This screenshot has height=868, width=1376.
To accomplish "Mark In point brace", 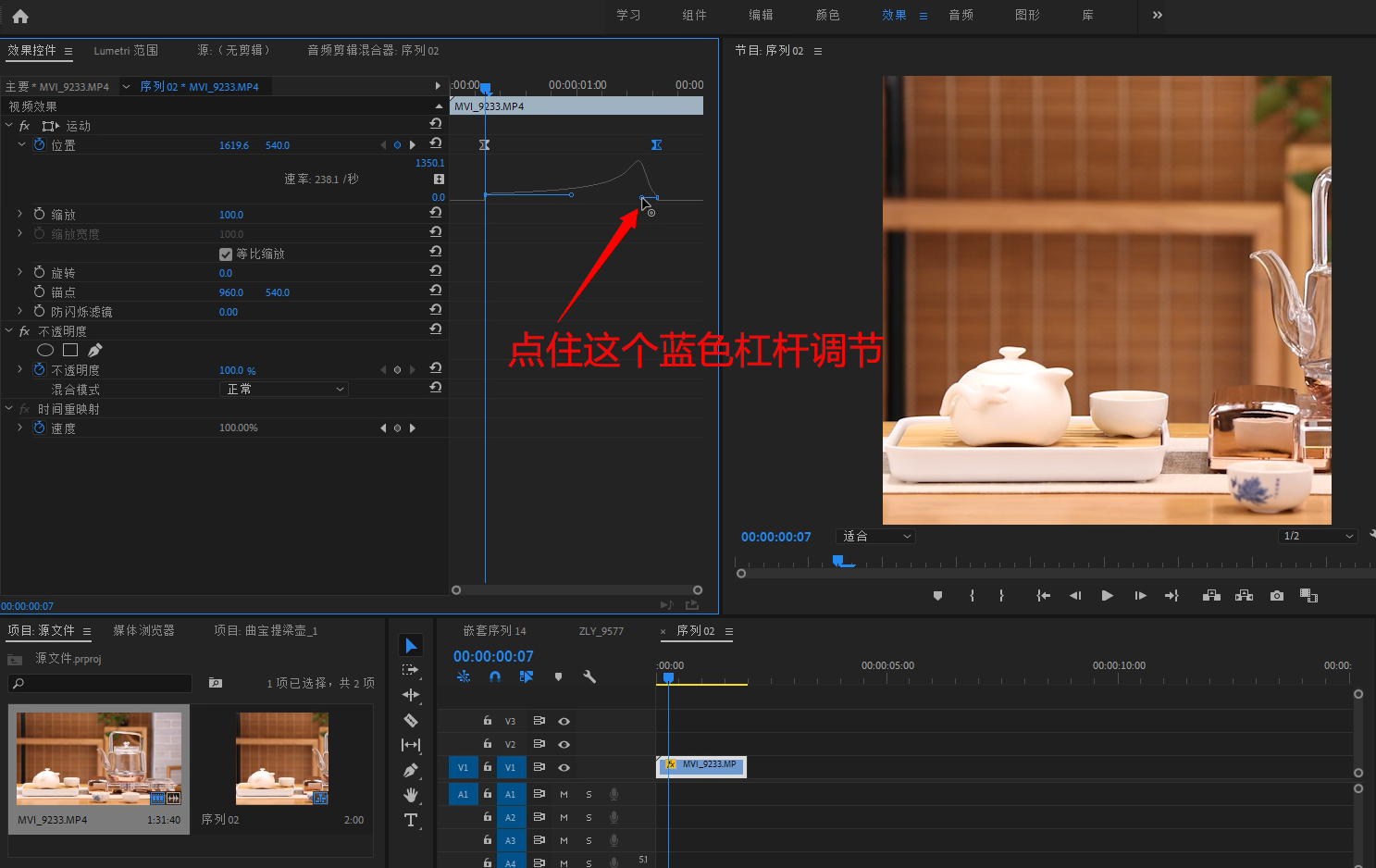I will point(972,596).
